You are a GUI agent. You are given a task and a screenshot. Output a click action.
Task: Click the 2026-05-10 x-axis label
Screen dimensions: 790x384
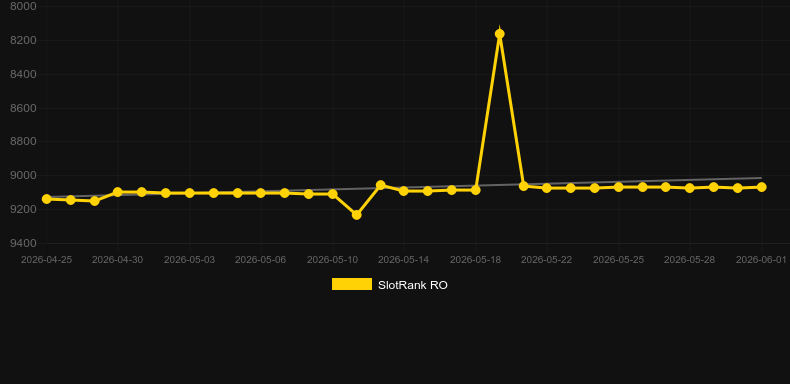coord(333,260)
